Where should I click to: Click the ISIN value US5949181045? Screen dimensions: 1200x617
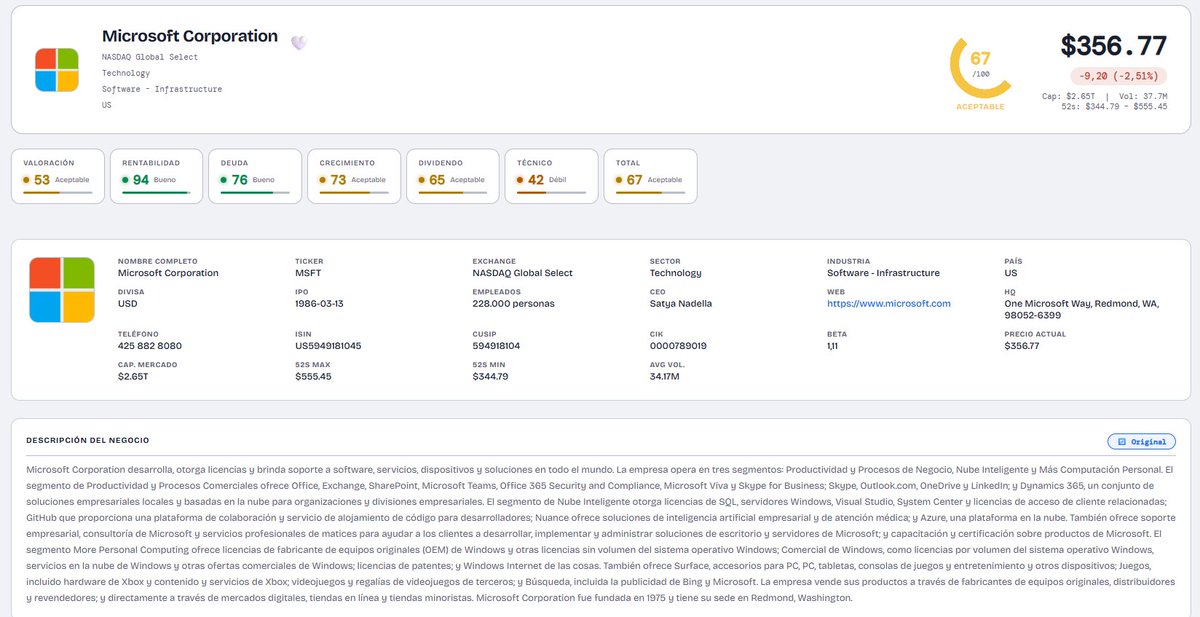tap(328, 346)
